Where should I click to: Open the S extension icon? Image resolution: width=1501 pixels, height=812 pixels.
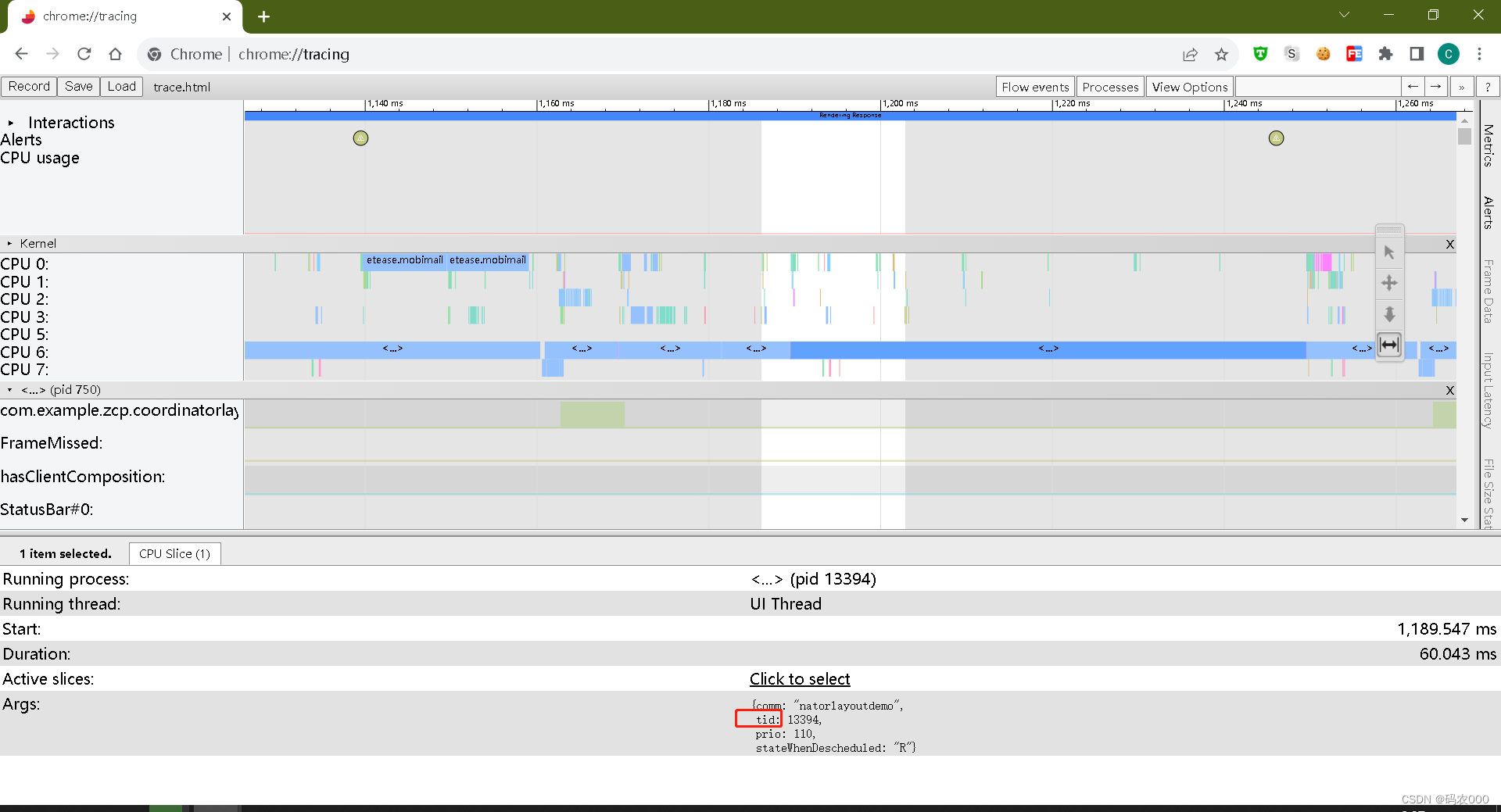pos(1291,54)
